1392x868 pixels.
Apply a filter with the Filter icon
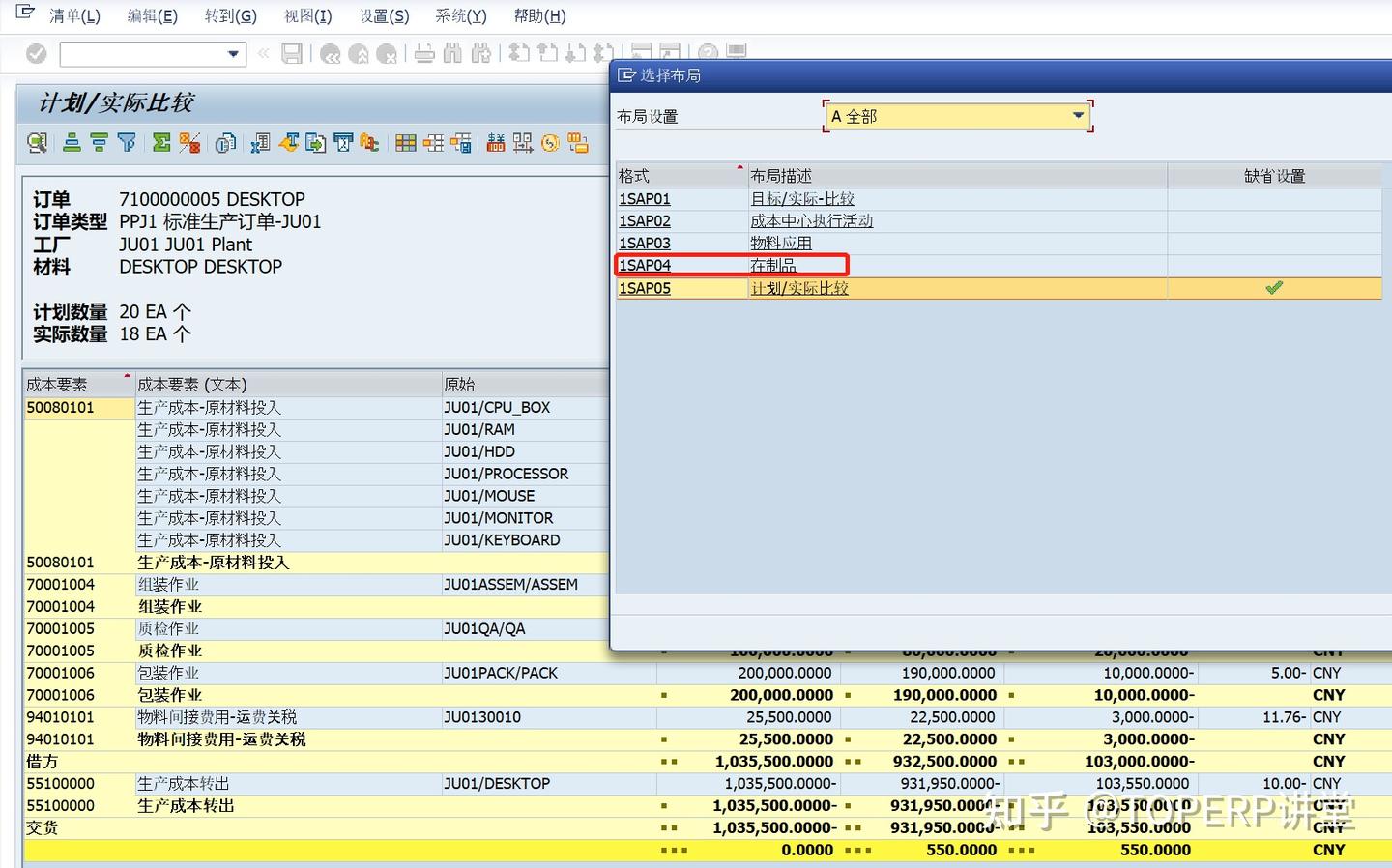(125, 142)
